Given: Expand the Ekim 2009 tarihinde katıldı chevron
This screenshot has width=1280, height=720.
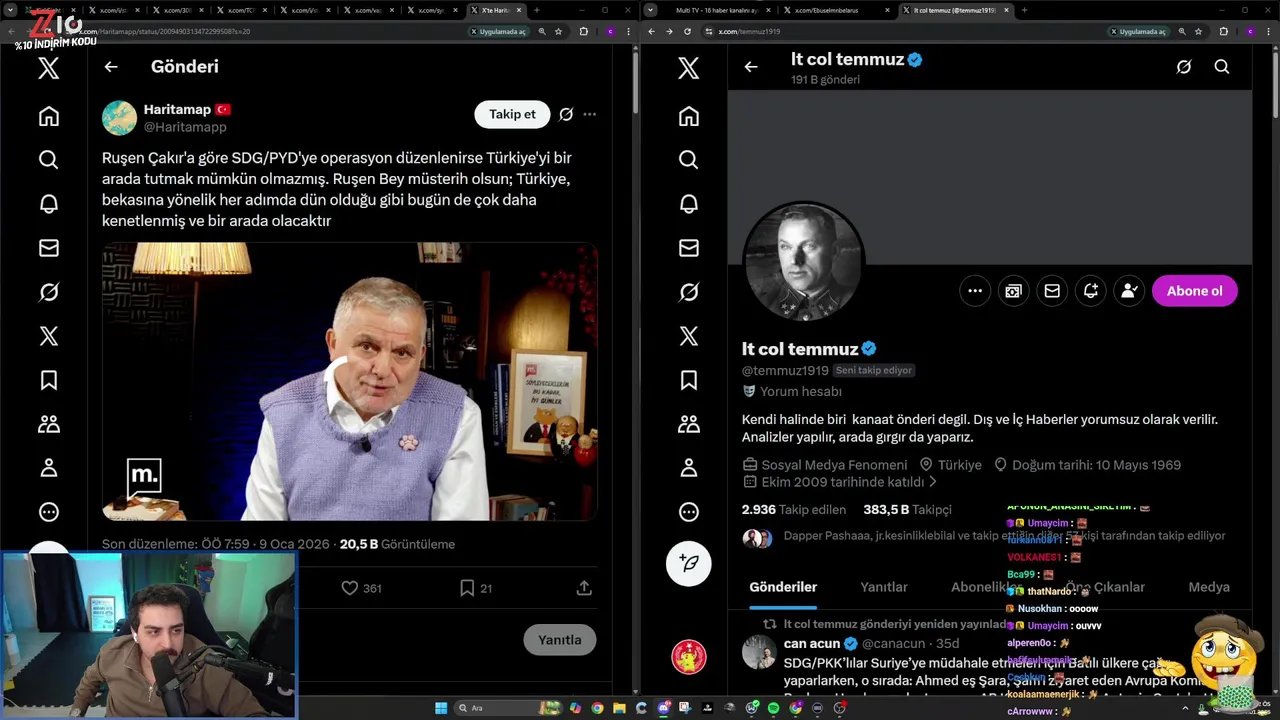Looking at the screenshot, I should [x=933, y=482].
